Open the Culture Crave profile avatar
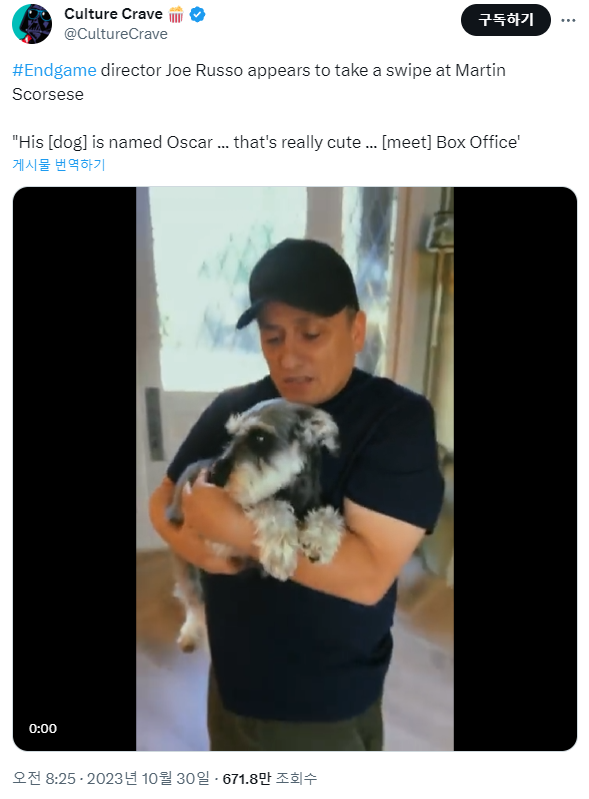This screenshot has width=589, height=799. pyautogui.click(x=32, y=23)
